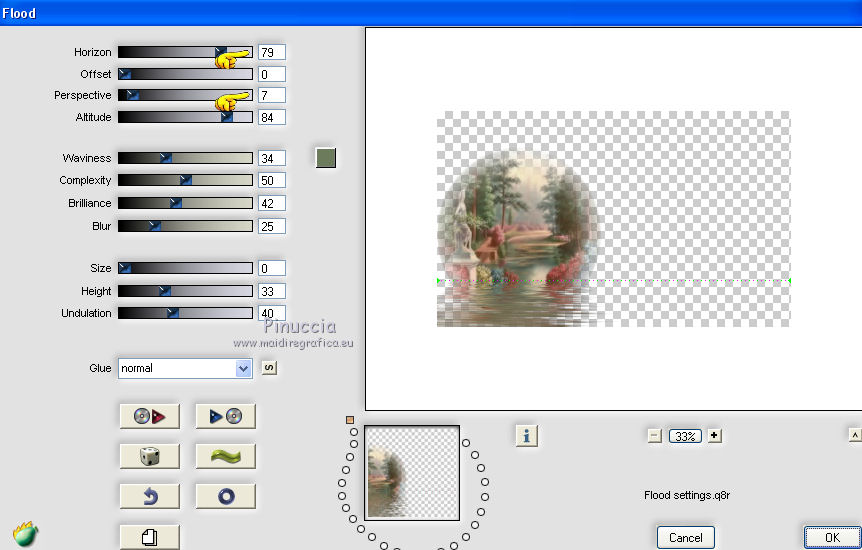Click the Horizon slider track
This screenshot has height=550, width=862.
pos(185,52)
